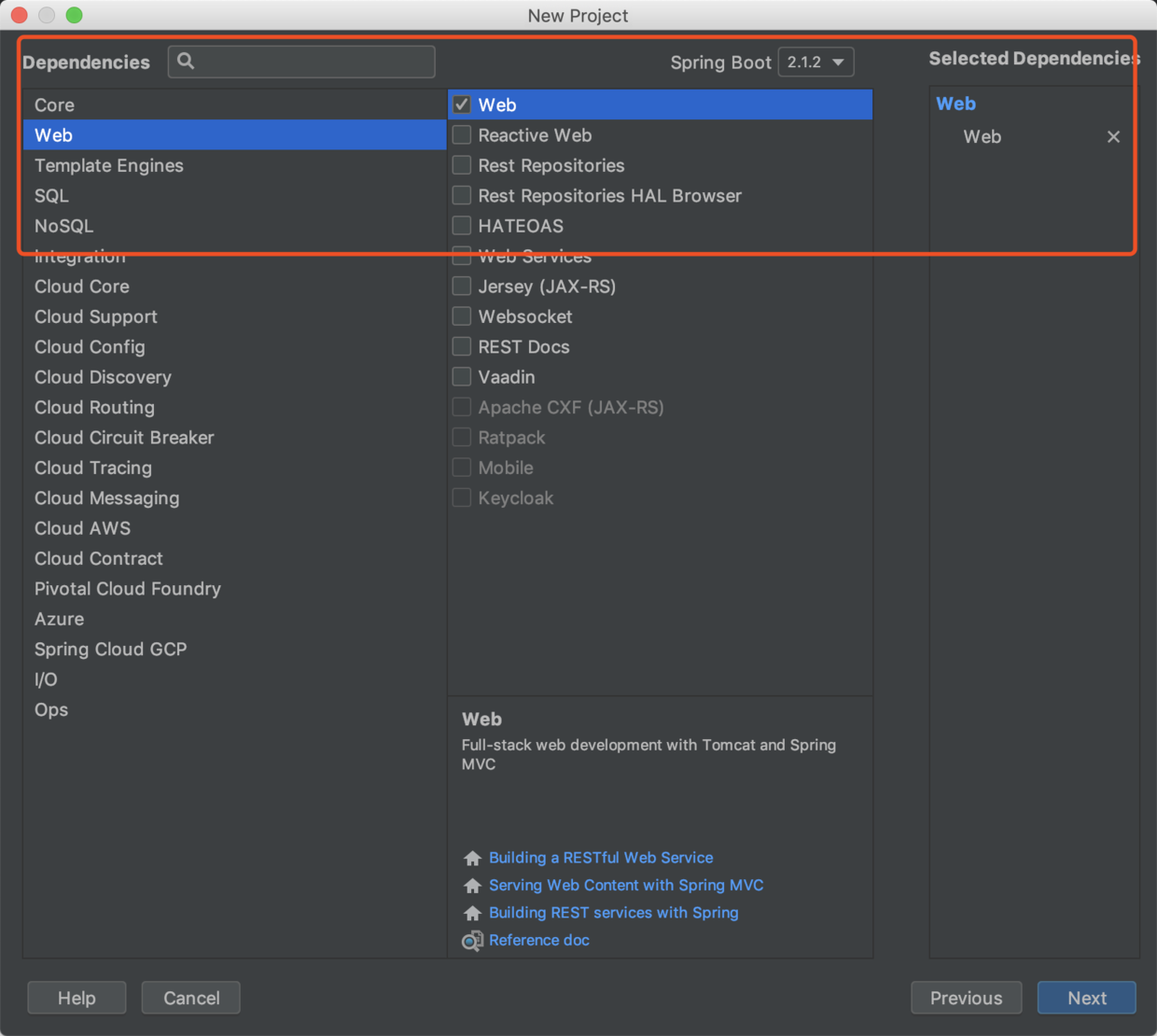Image resolution: width=1157 pixels, height=1036 pixels.
Task: Click the Help button
Action: click(x=77, y=998)
